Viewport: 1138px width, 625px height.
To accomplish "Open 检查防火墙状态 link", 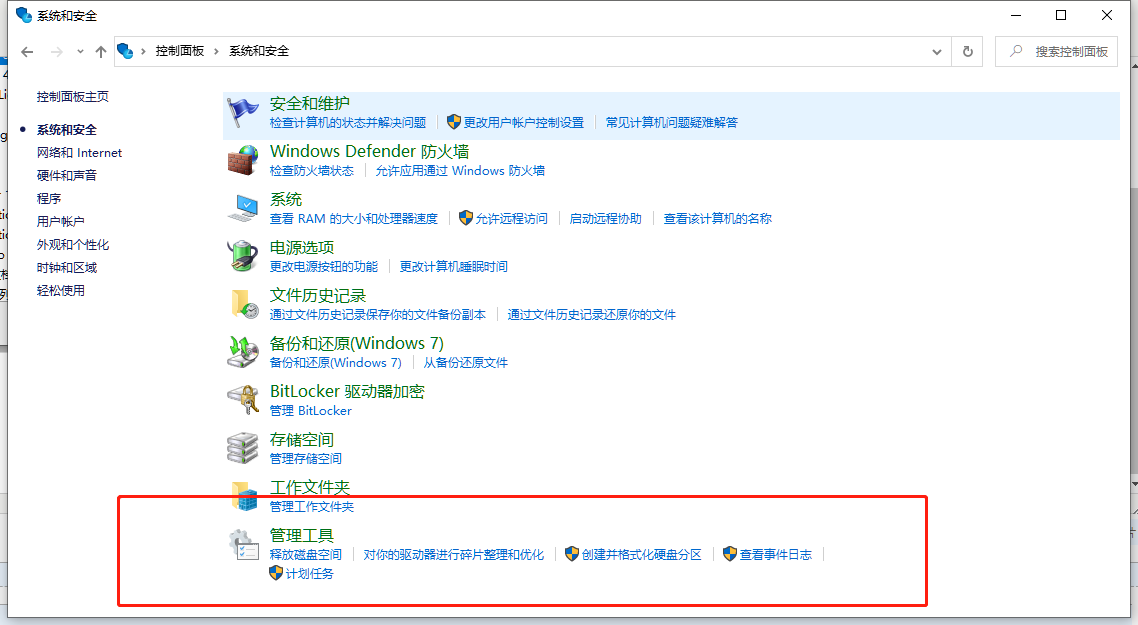I will [311, 171].
